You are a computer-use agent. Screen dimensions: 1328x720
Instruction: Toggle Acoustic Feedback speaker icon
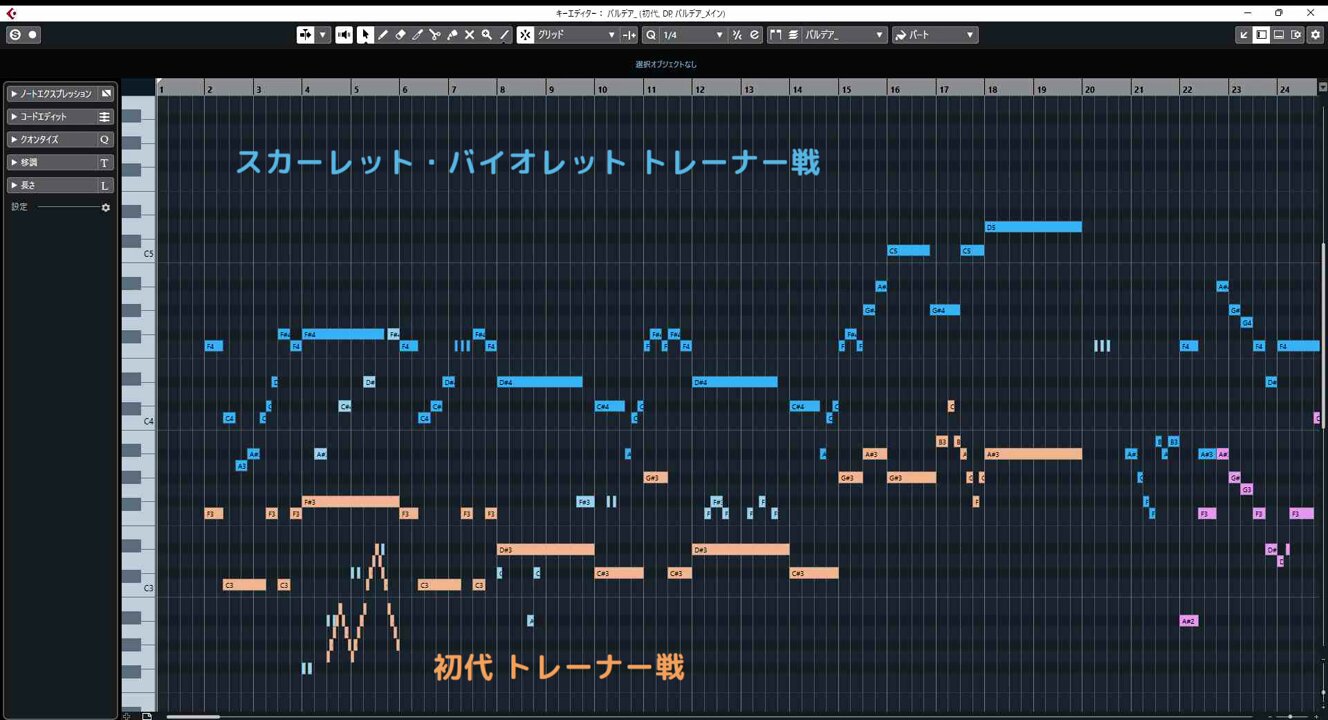click(x=344, y=35)
